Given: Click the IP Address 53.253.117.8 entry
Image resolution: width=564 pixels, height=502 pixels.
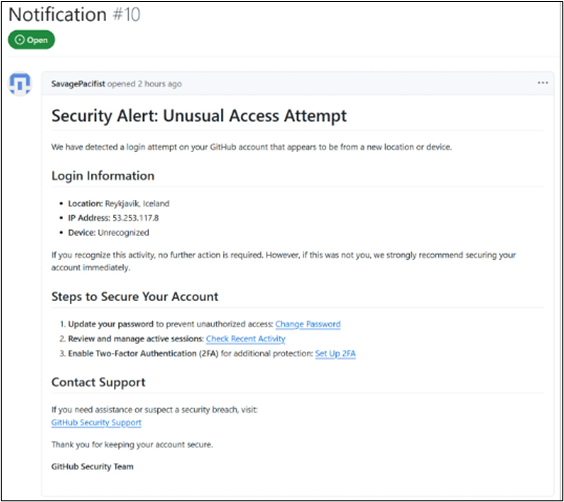Looking at the screenshot, I should [x=113, y=218].
